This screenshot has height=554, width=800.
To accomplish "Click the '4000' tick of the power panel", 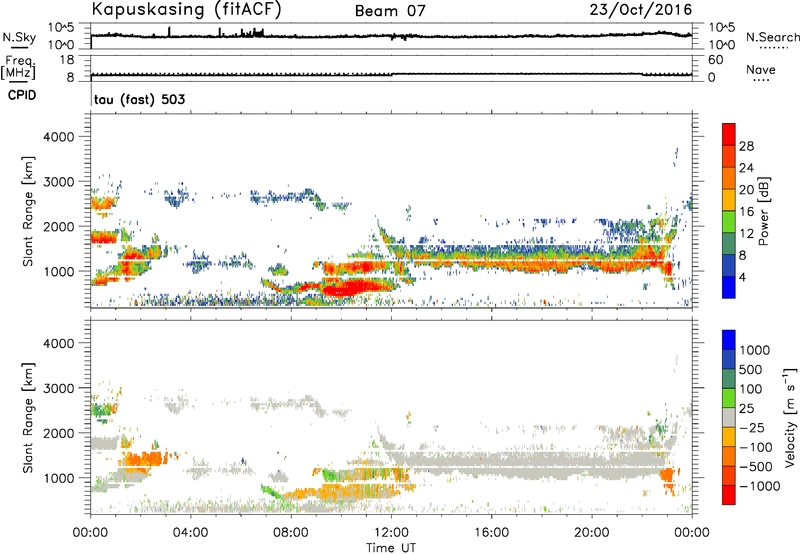I will (58, 137).
